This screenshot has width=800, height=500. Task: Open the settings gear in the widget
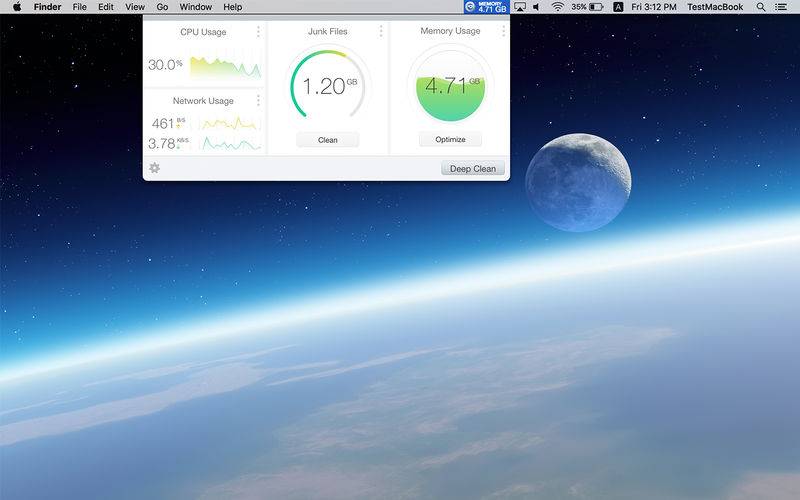155,168
